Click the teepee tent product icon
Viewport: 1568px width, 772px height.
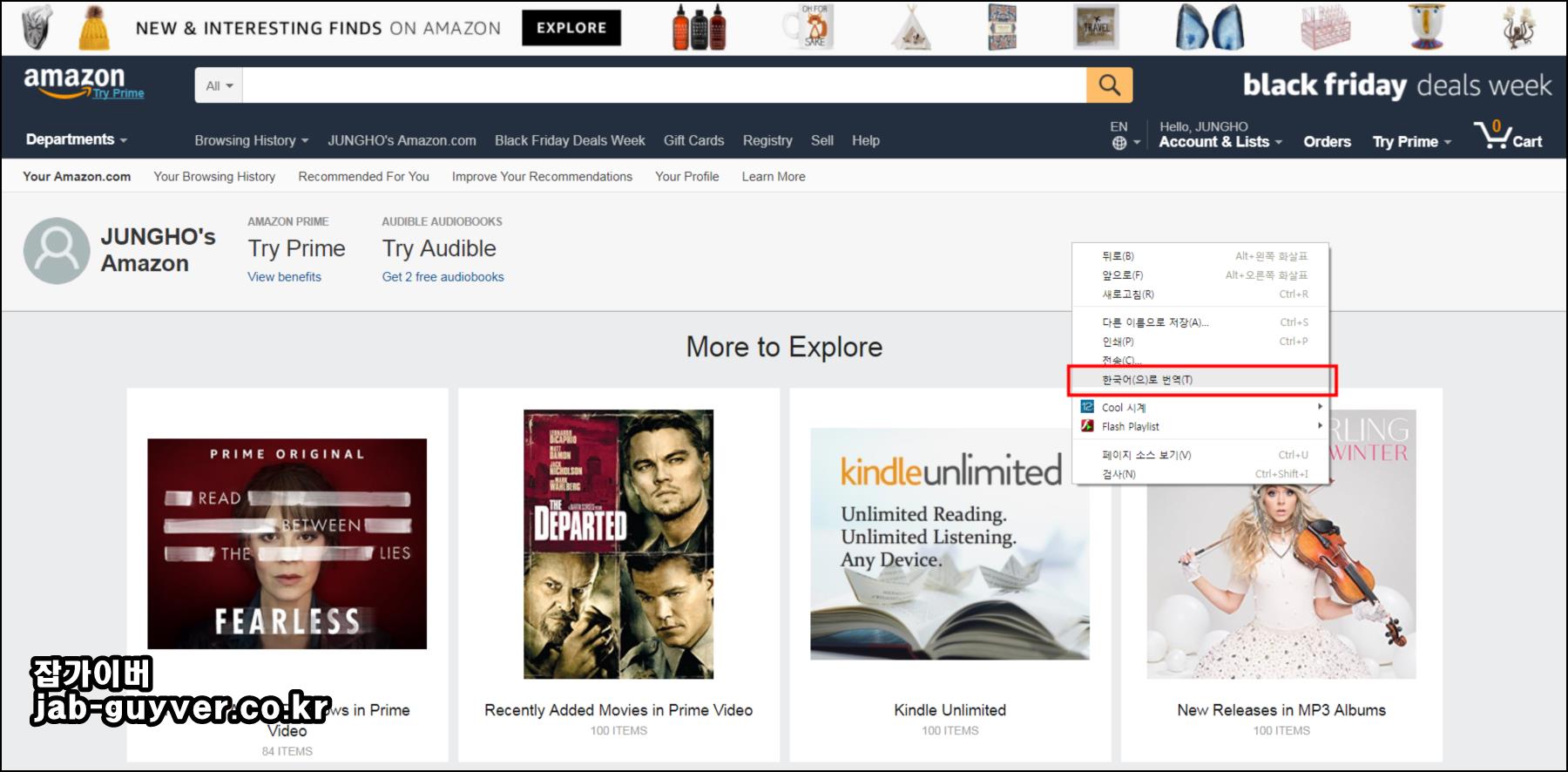point(911,29)
